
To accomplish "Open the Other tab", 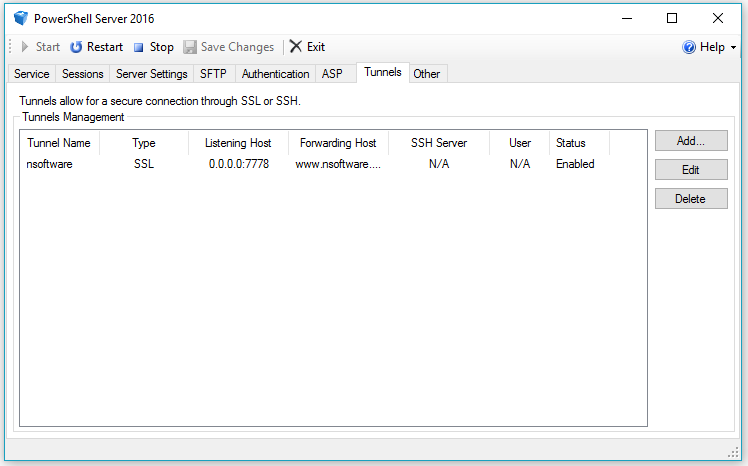I will click(x=426, y=74).
